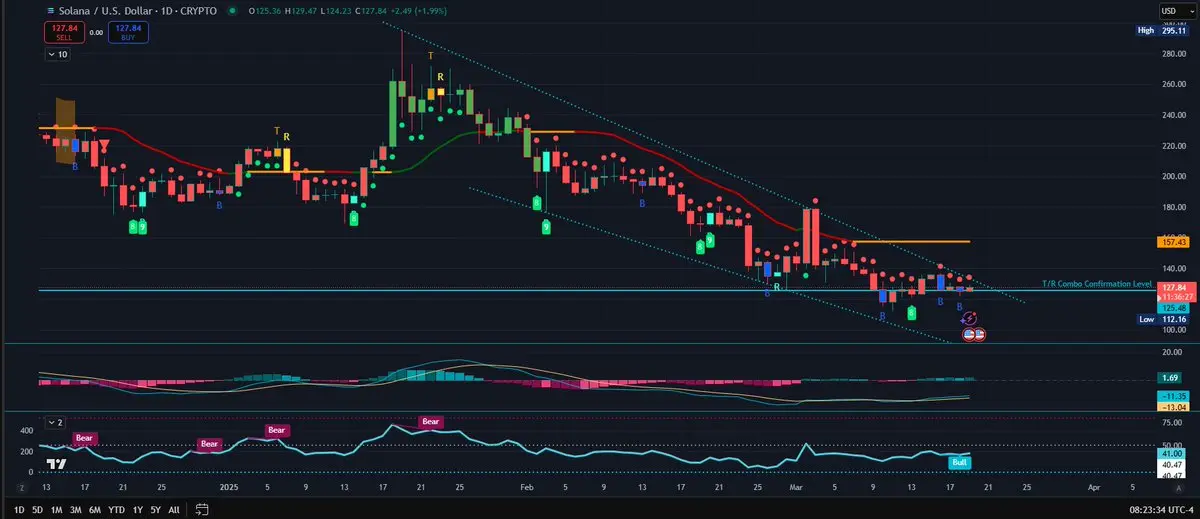Select the 5D date range
Screen dimensions: 1200x519
point(38,509)
